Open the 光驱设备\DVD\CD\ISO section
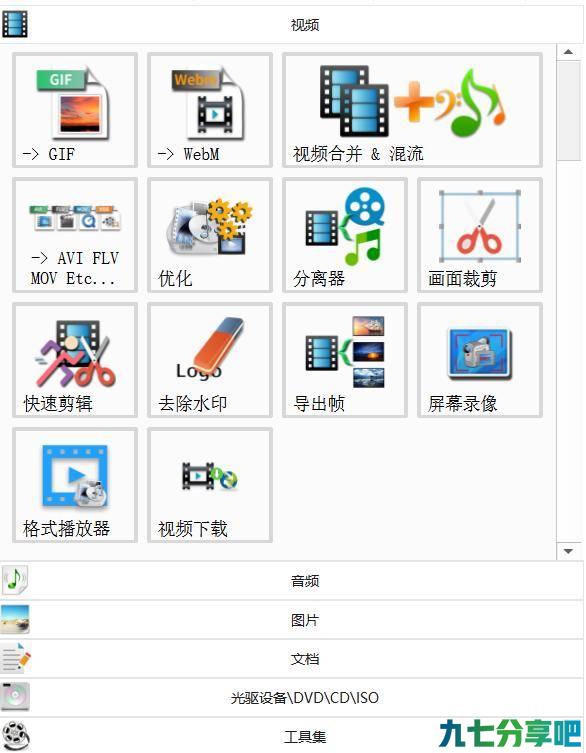 point(292,698)
